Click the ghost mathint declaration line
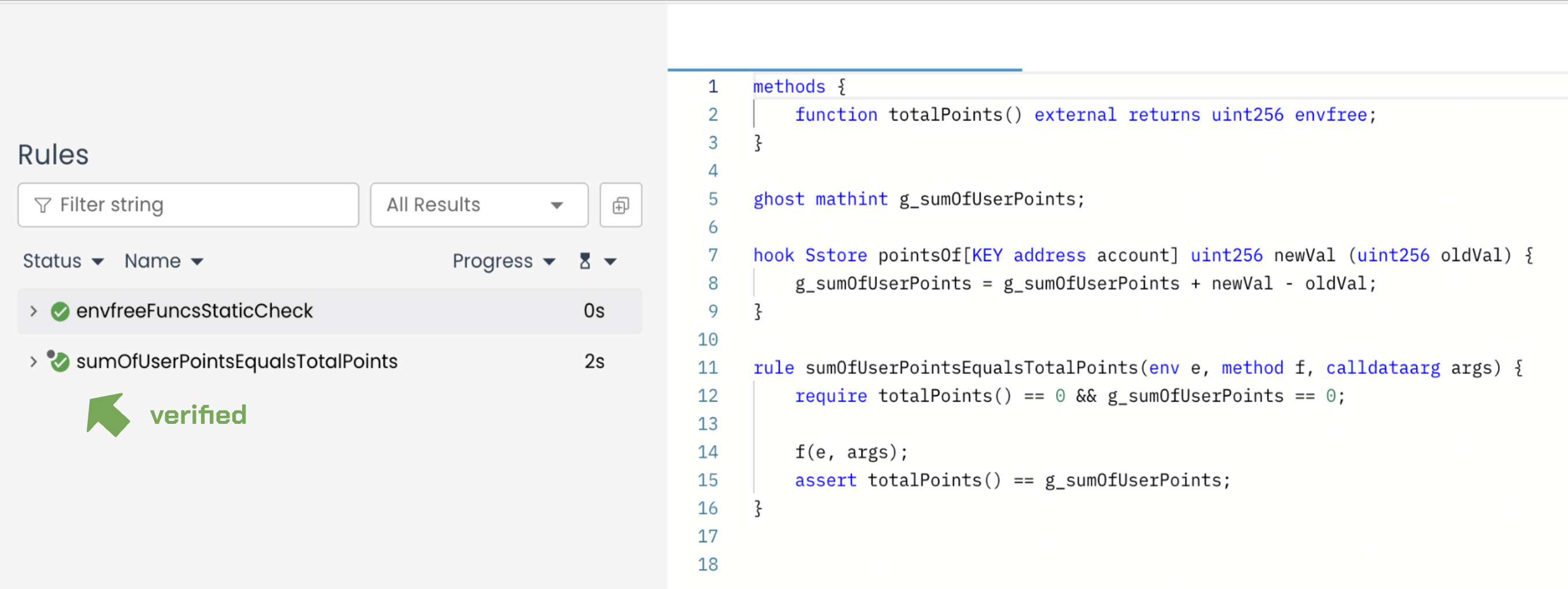 point(918,199)
